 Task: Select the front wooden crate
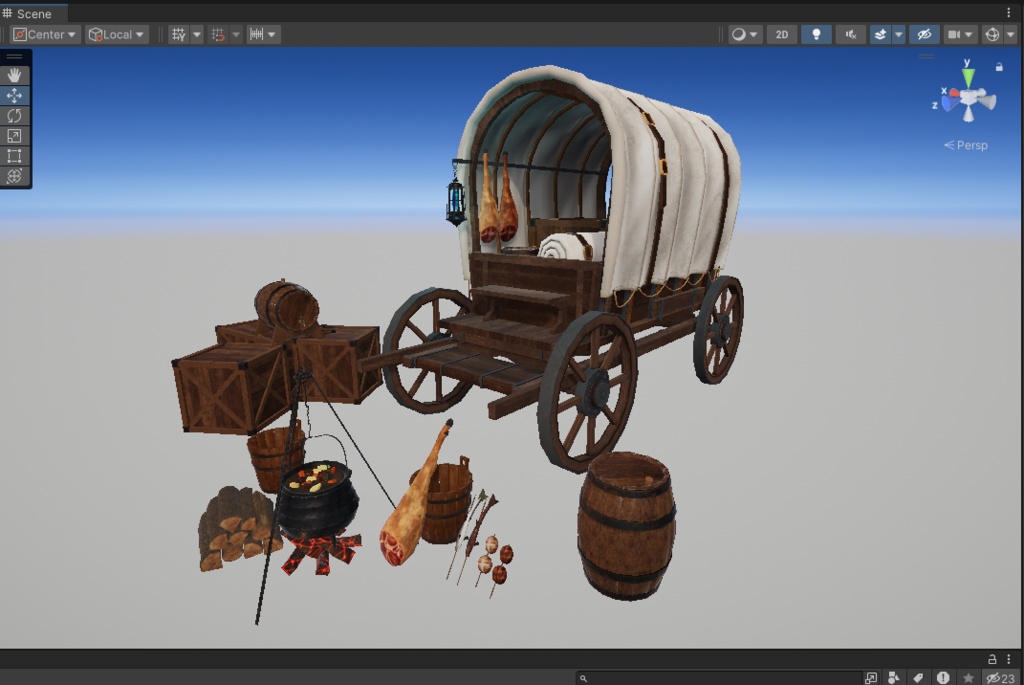(225, 389)
